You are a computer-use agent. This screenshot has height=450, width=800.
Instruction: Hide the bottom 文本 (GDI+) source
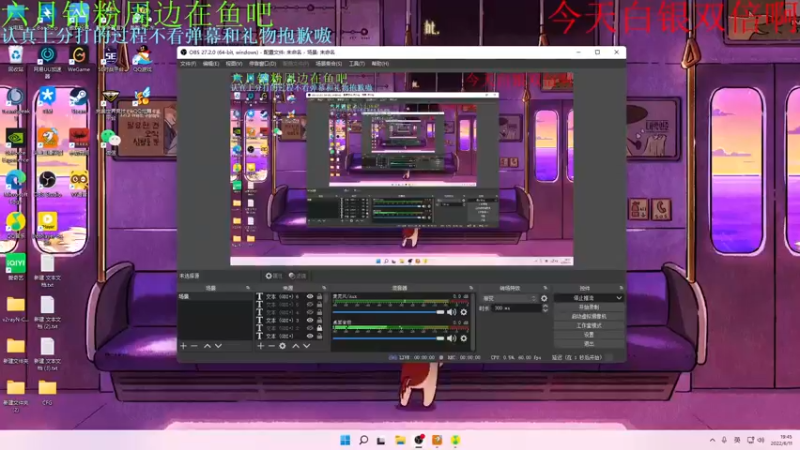point(310,336)
